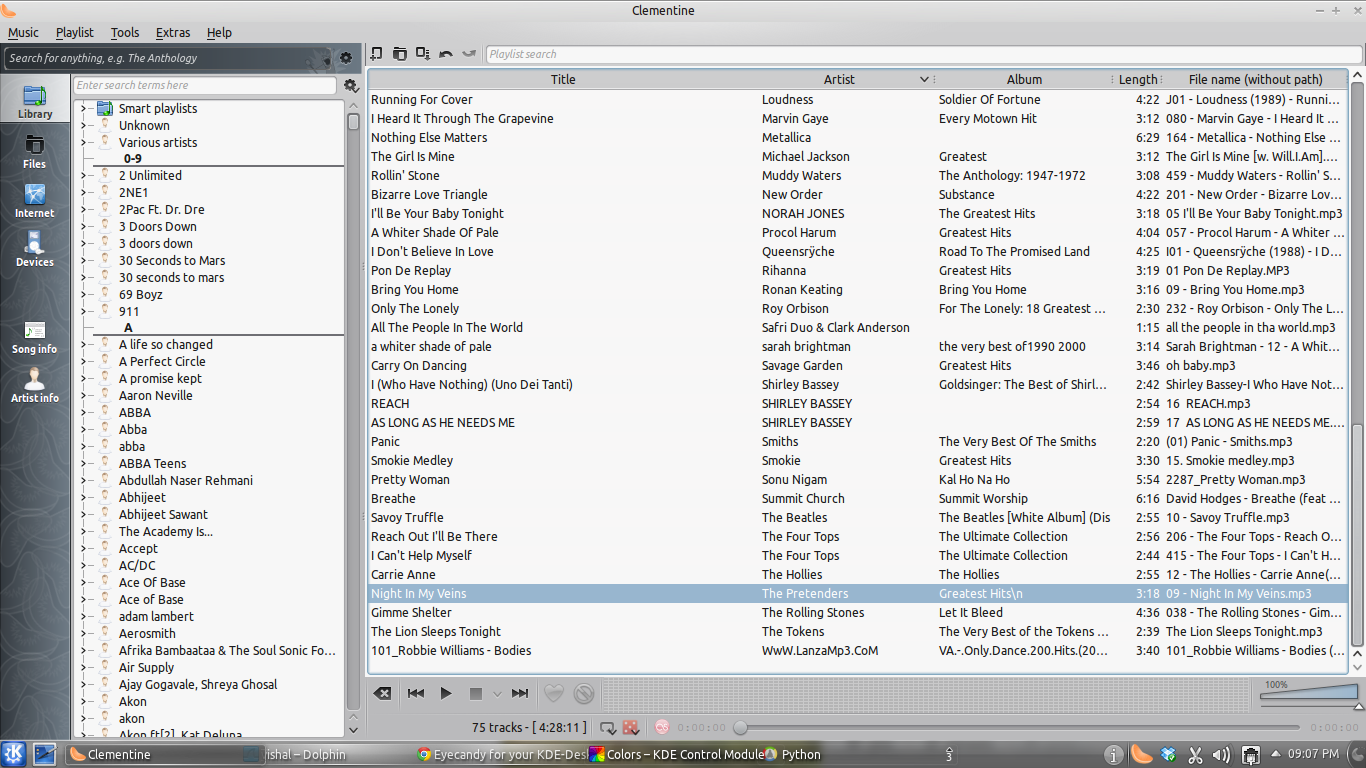Open the Files sidebar tab
The image size is (1366, 768).
(35, 152)
